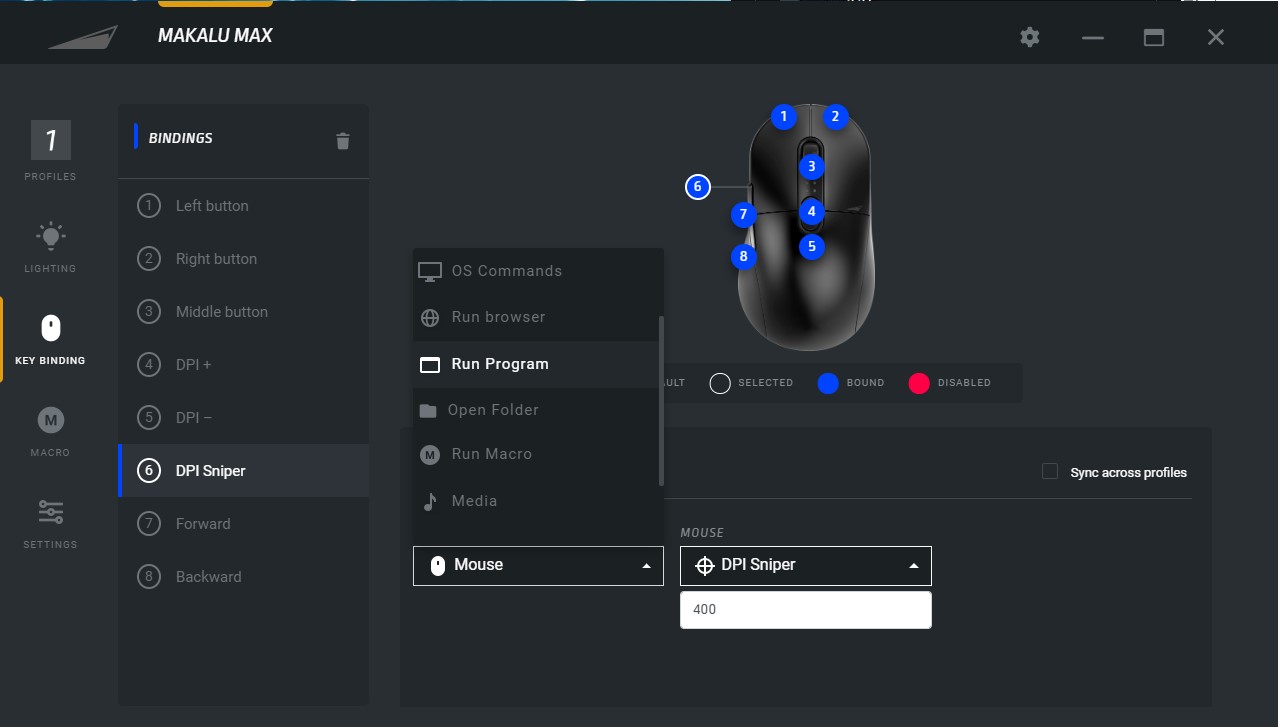Open the gear settings icon in title bar

[x=1030, y=37]
